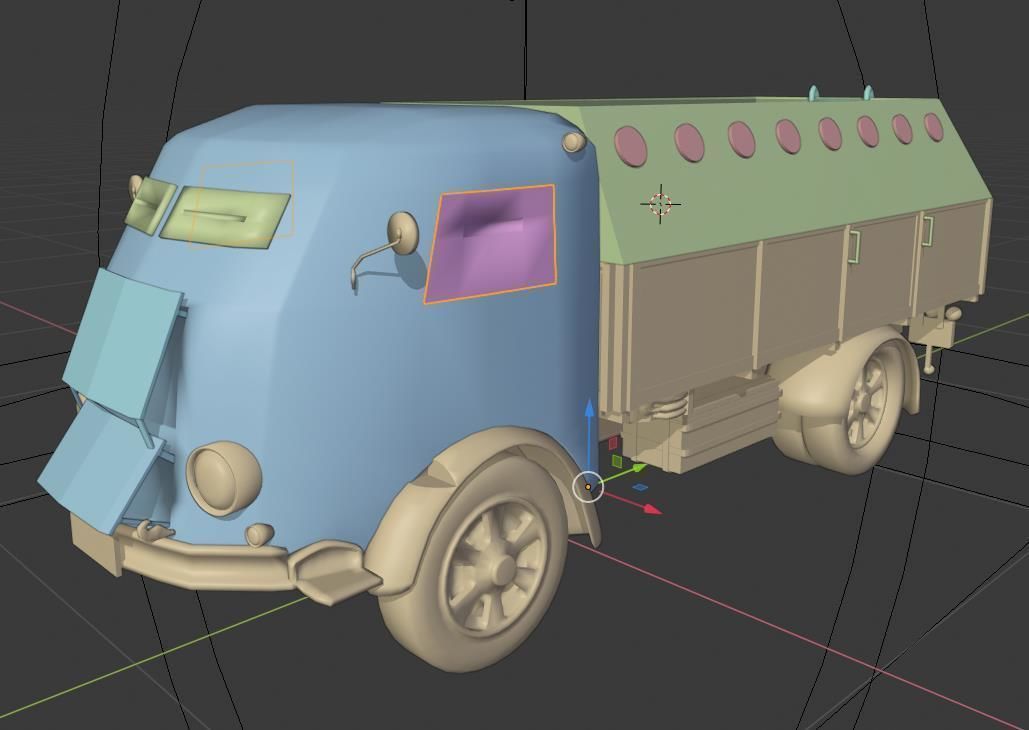The height and width of the screenshot is (730, 1029).
Task: Select the small indicator lamp above bumper
Action: [x=259, y=535]
